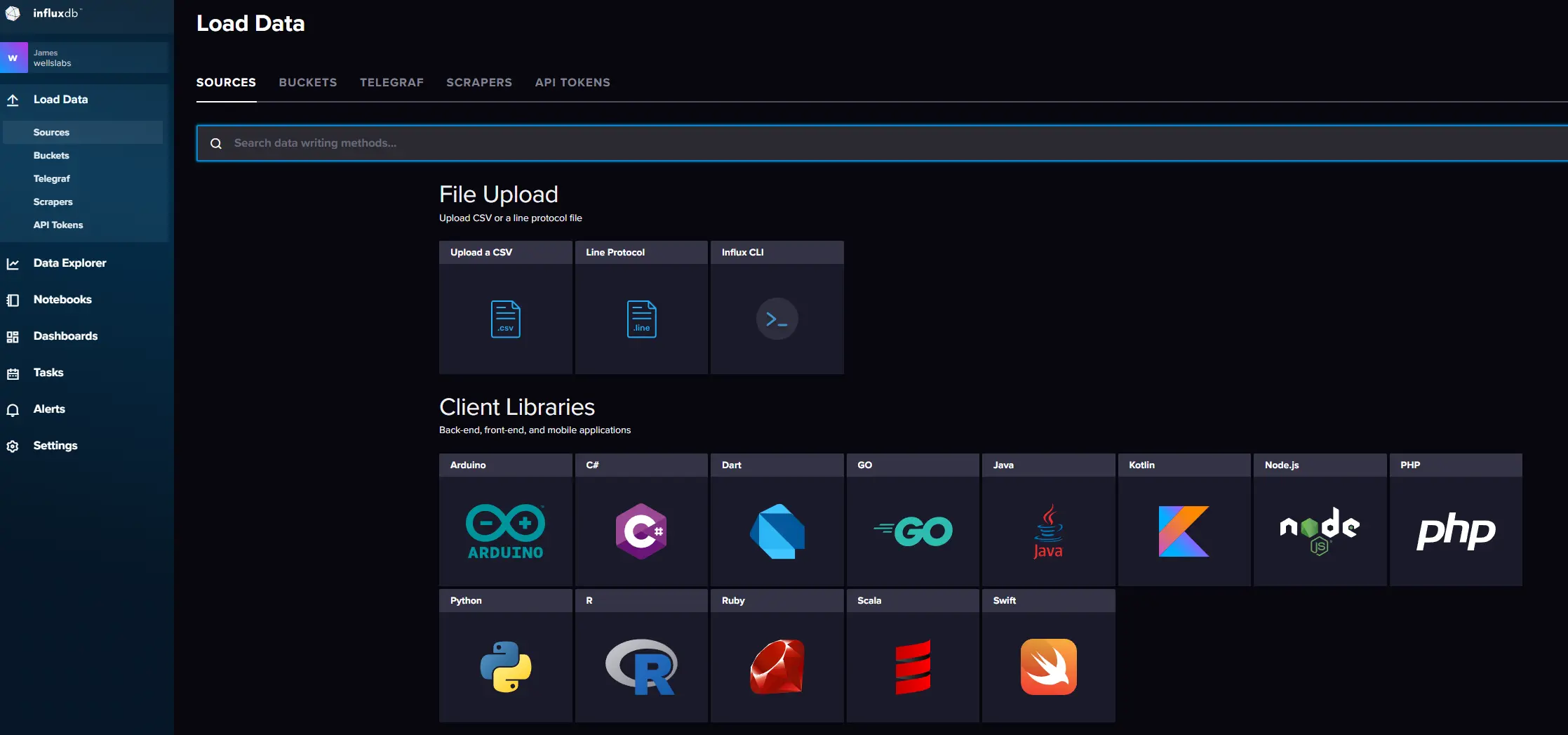Open Dashboards from the sidebar
Viewport: 1568px width, 735px height.
[x=66, y=336]
